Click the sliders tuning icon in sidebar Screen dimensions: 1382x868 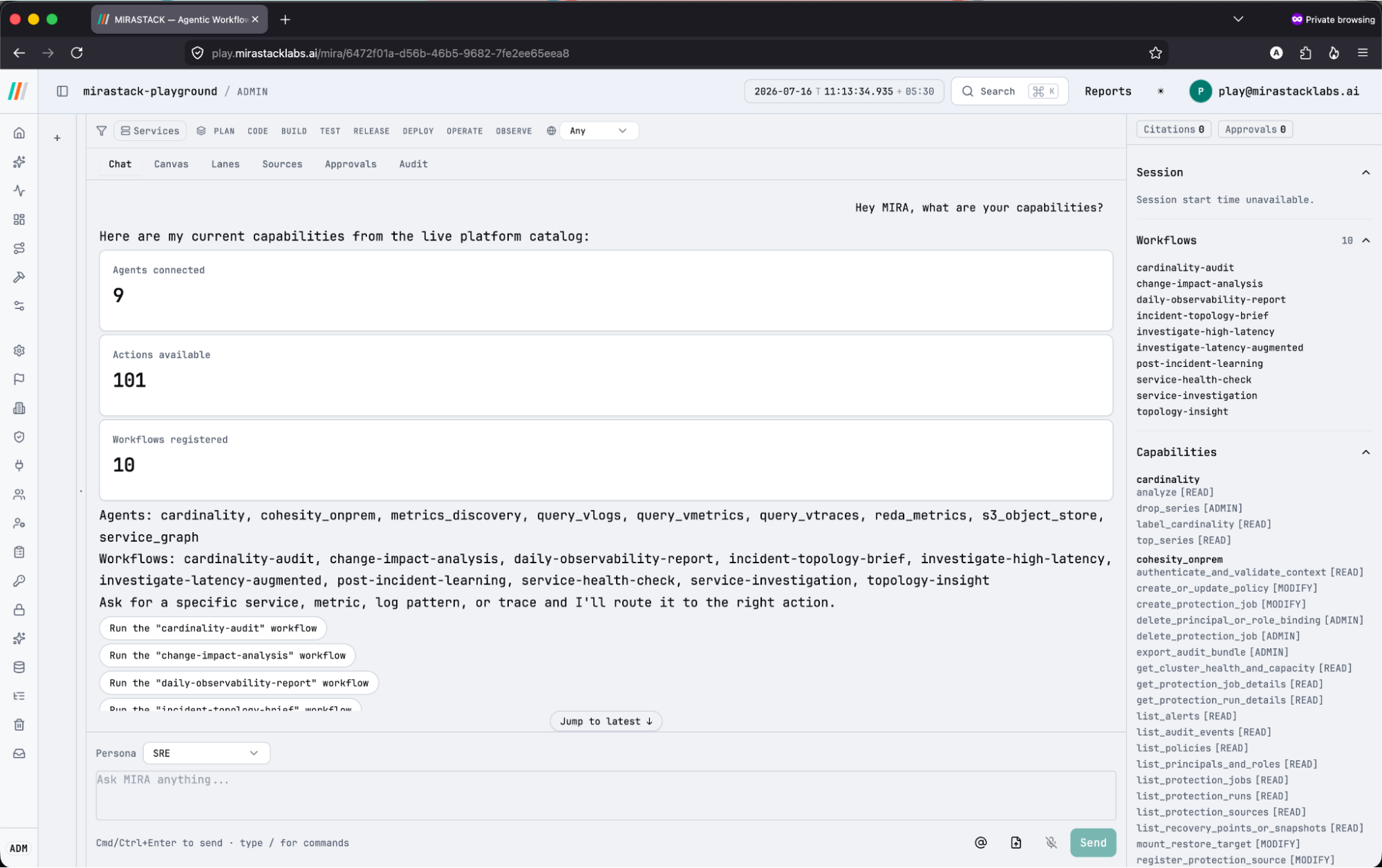(x=19, y=305)
